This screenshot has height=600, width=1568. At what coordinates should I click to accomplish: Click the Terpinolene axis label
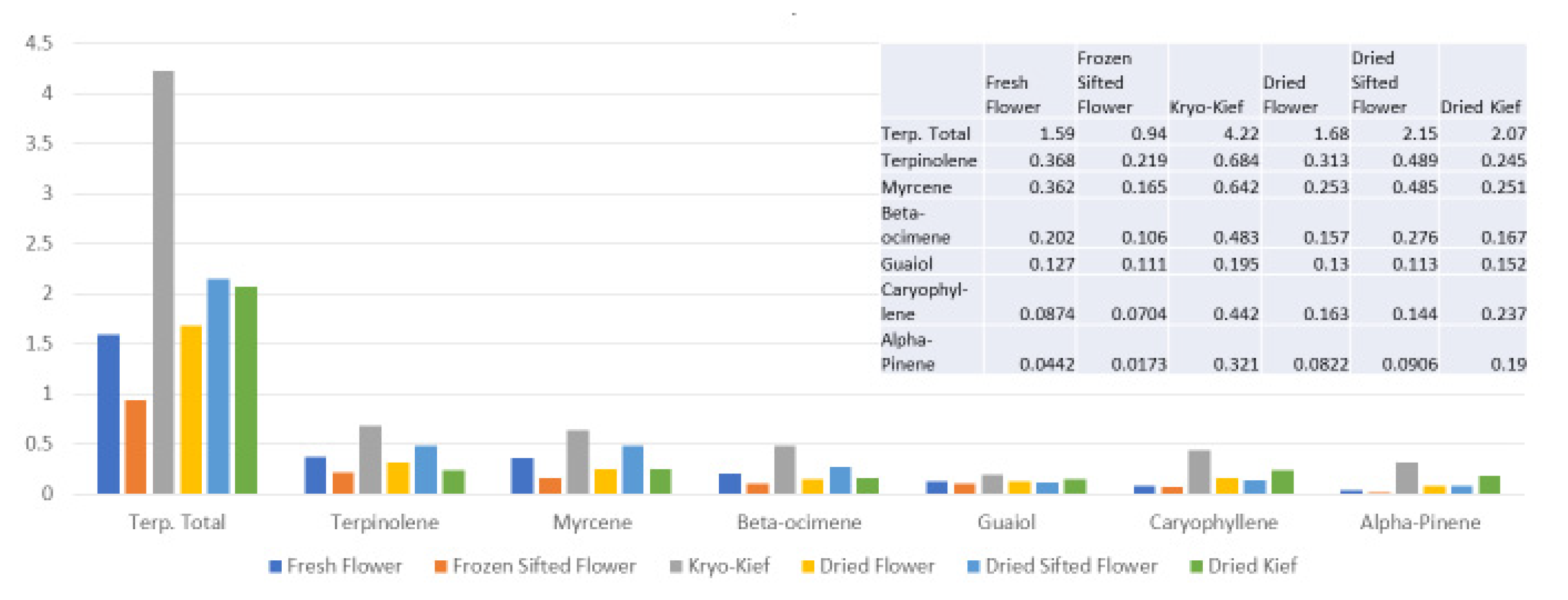(x=385, y=522)
